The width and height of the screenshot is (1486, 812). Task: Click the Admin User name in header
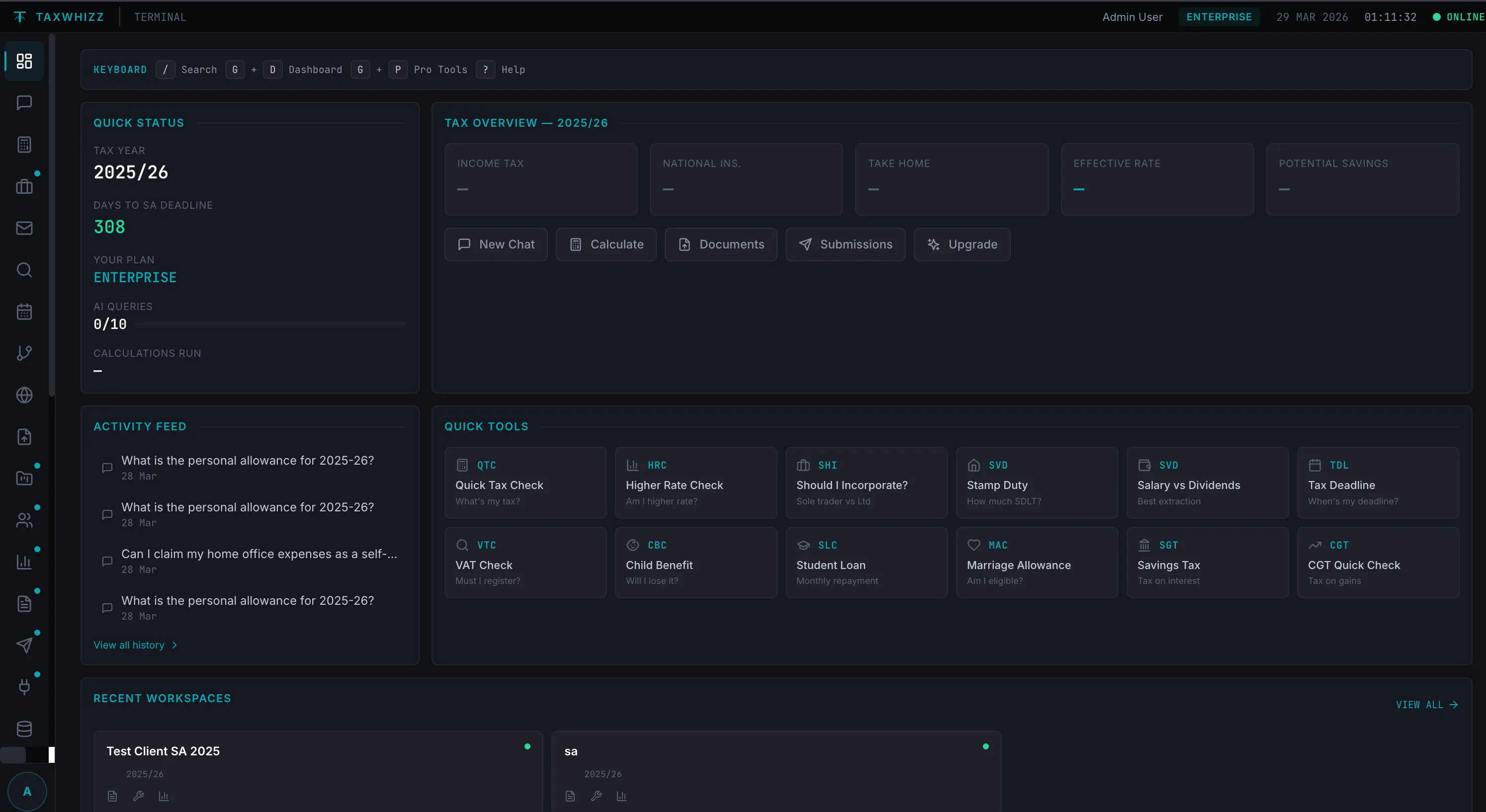(1133, 17)
